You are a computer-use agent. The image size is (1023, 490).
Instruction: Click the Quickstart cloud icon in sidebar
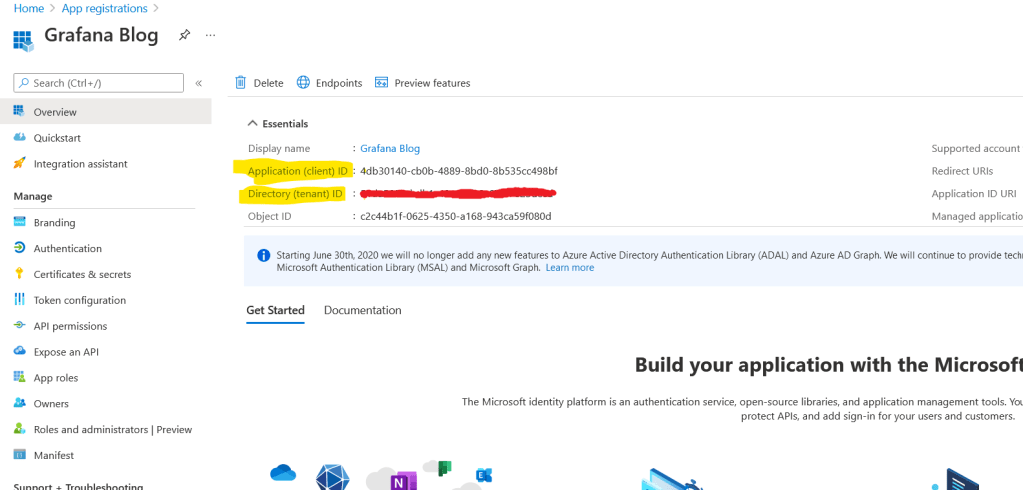tap(20, 138)
